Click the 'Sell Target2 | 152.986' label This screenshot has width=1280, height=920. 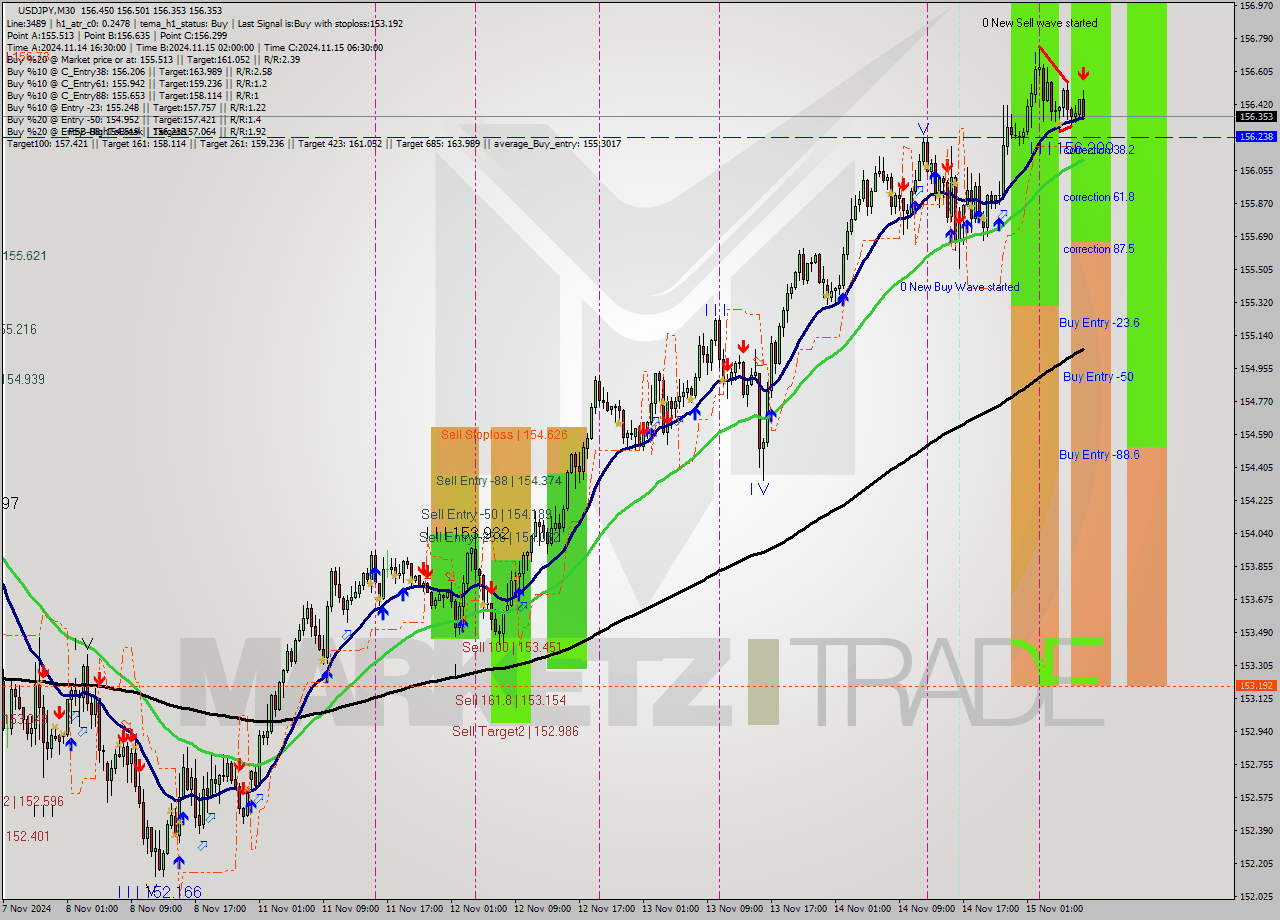[x=515, y=731]
